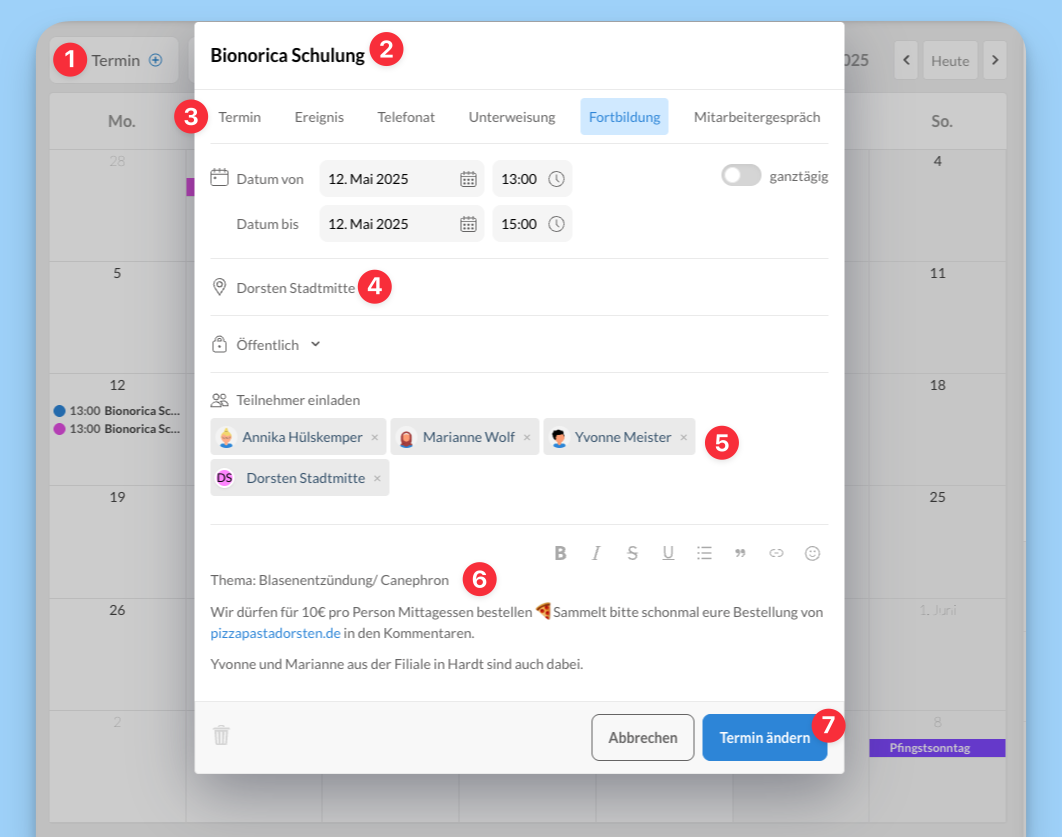Viewport: 1062px width, 837px height.
Task: Click the Termin ändern button
Action: pyautogui.click(x=764, y=738)
